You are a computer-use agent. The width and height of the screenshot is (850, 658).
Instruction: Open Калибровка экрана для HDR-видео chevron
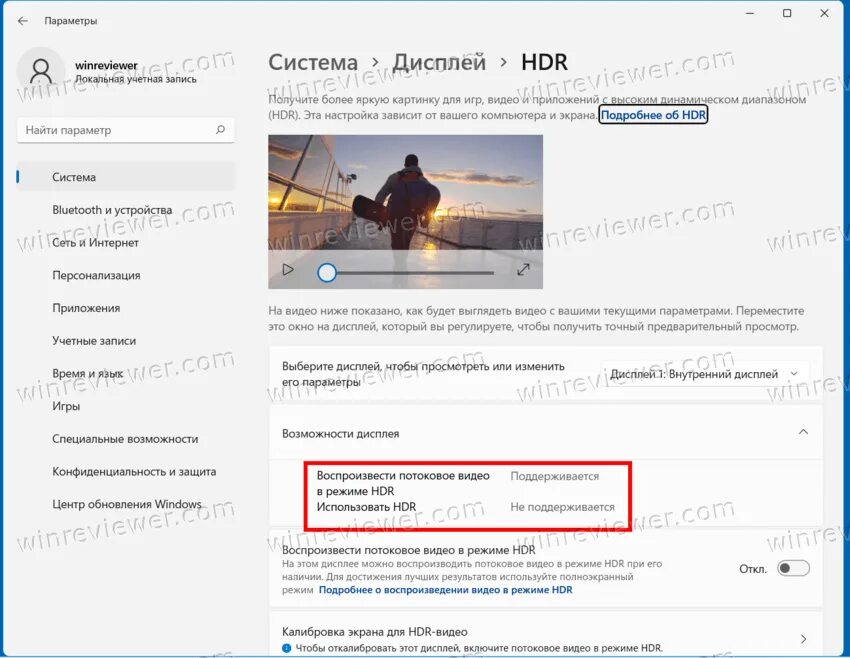(803, 639)
